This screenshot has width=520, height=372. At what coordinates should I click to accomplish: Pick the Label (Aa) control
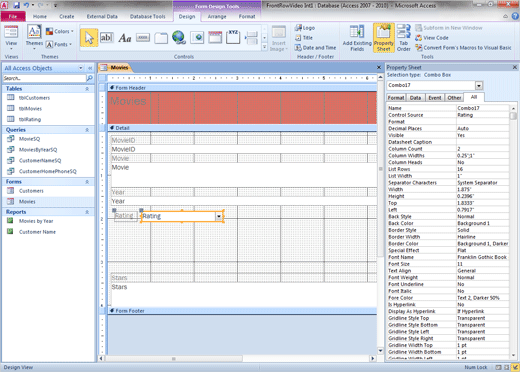click(x=125, y=38)
